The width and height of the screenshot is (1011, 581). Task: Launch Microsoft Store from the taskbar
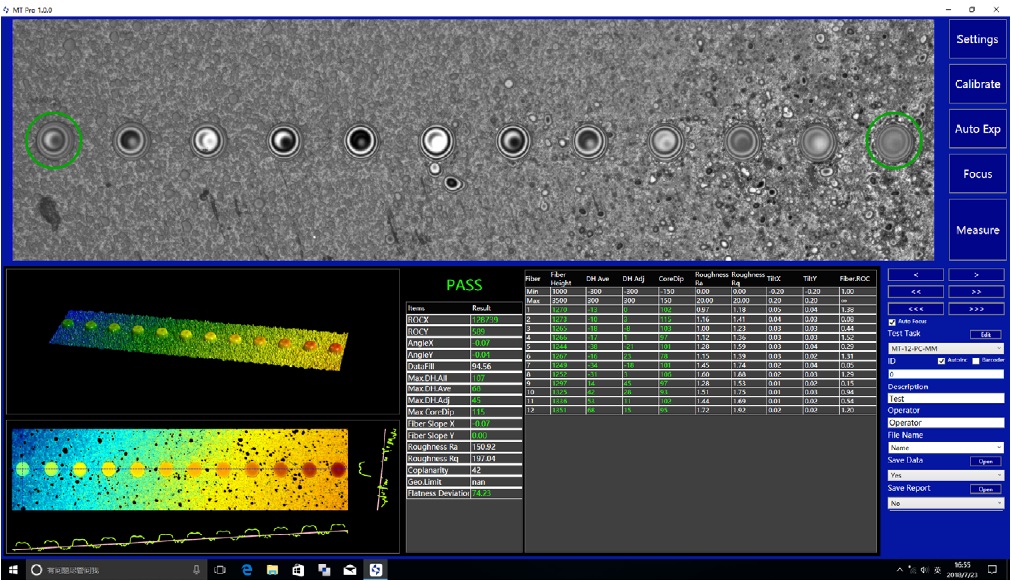(x=298, y=570)
